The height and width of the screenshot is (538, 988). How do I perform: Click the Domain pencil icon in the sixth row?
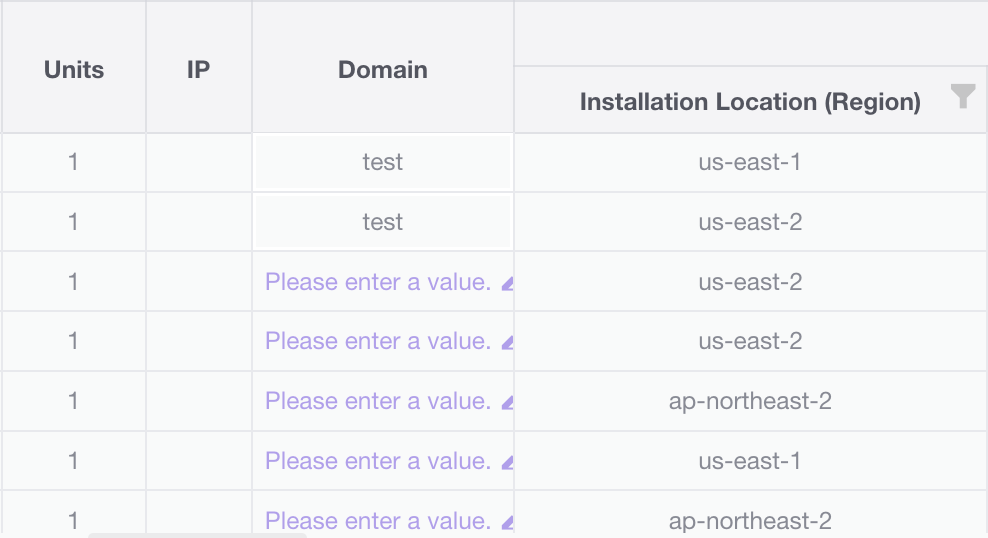507,463
